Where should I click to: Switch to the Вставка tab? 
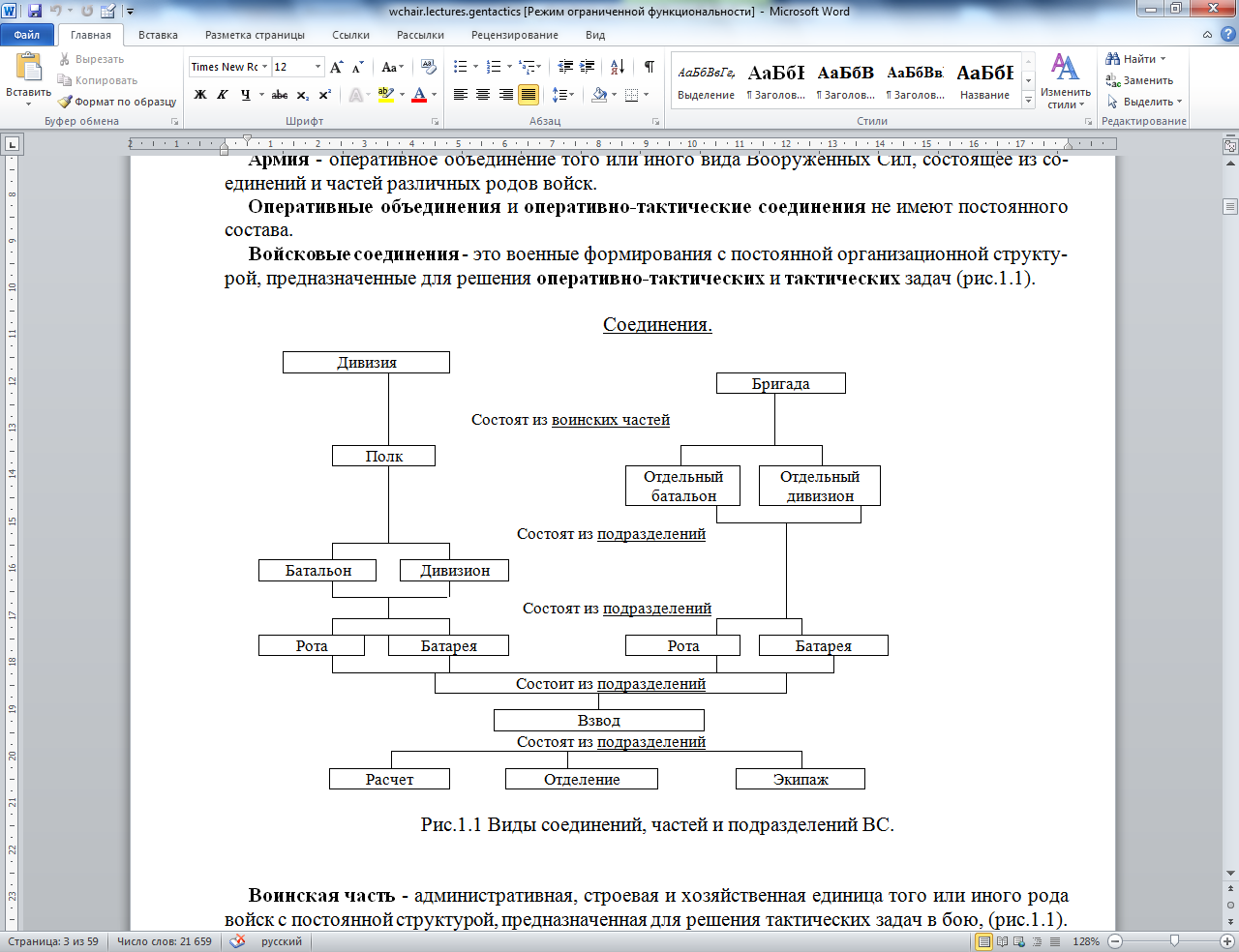click(158, 35)
